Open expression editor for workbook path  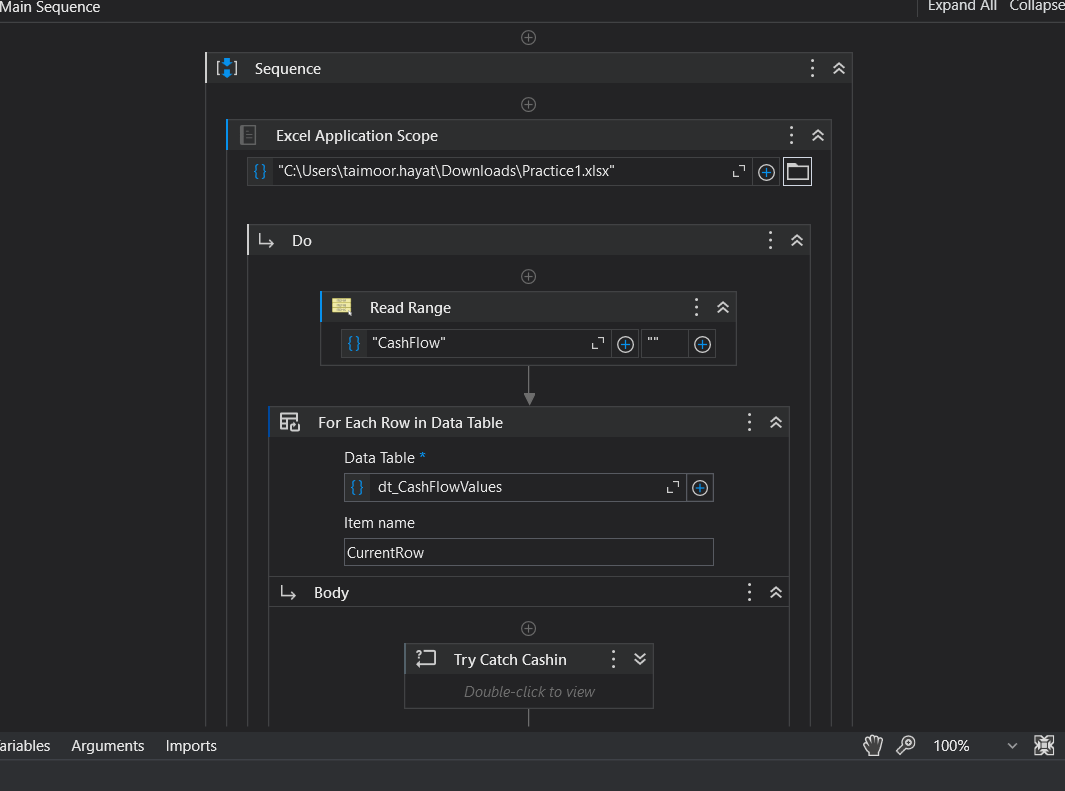[739, 172]
